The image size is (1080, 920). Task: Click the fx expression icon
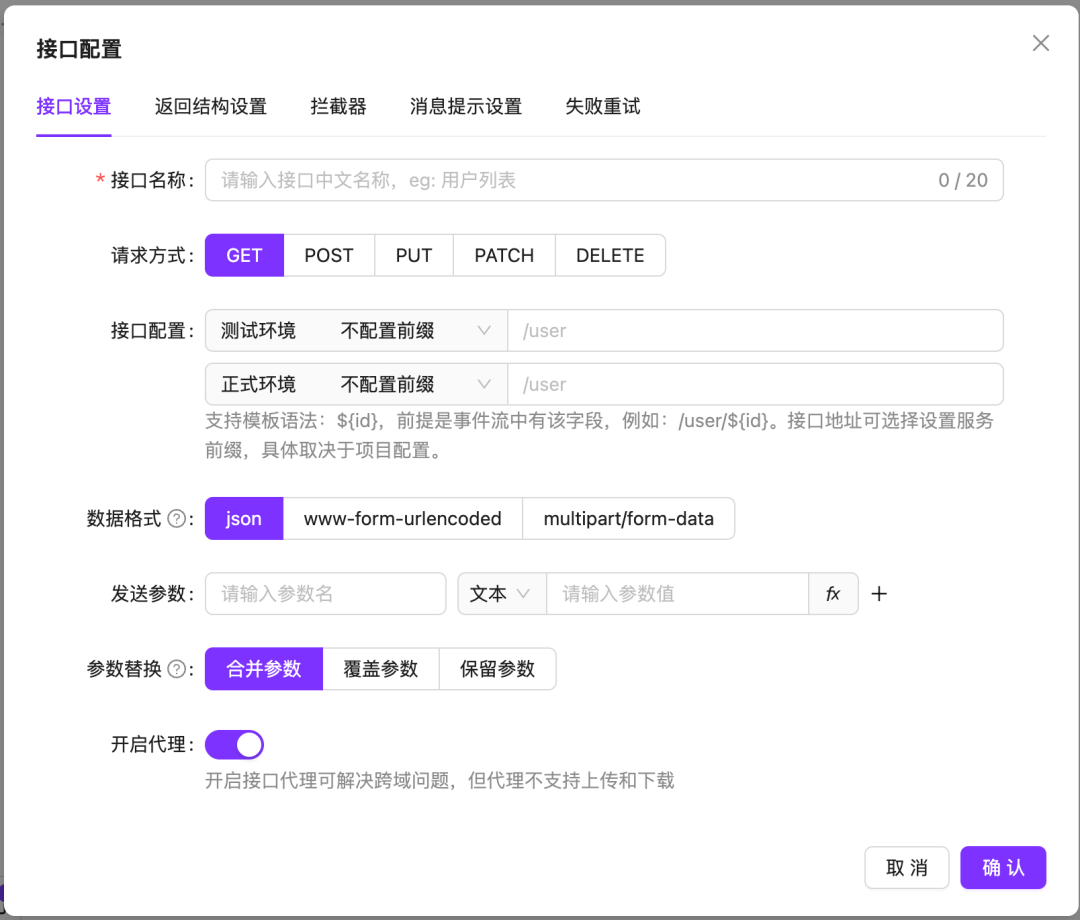pos(833,594)
